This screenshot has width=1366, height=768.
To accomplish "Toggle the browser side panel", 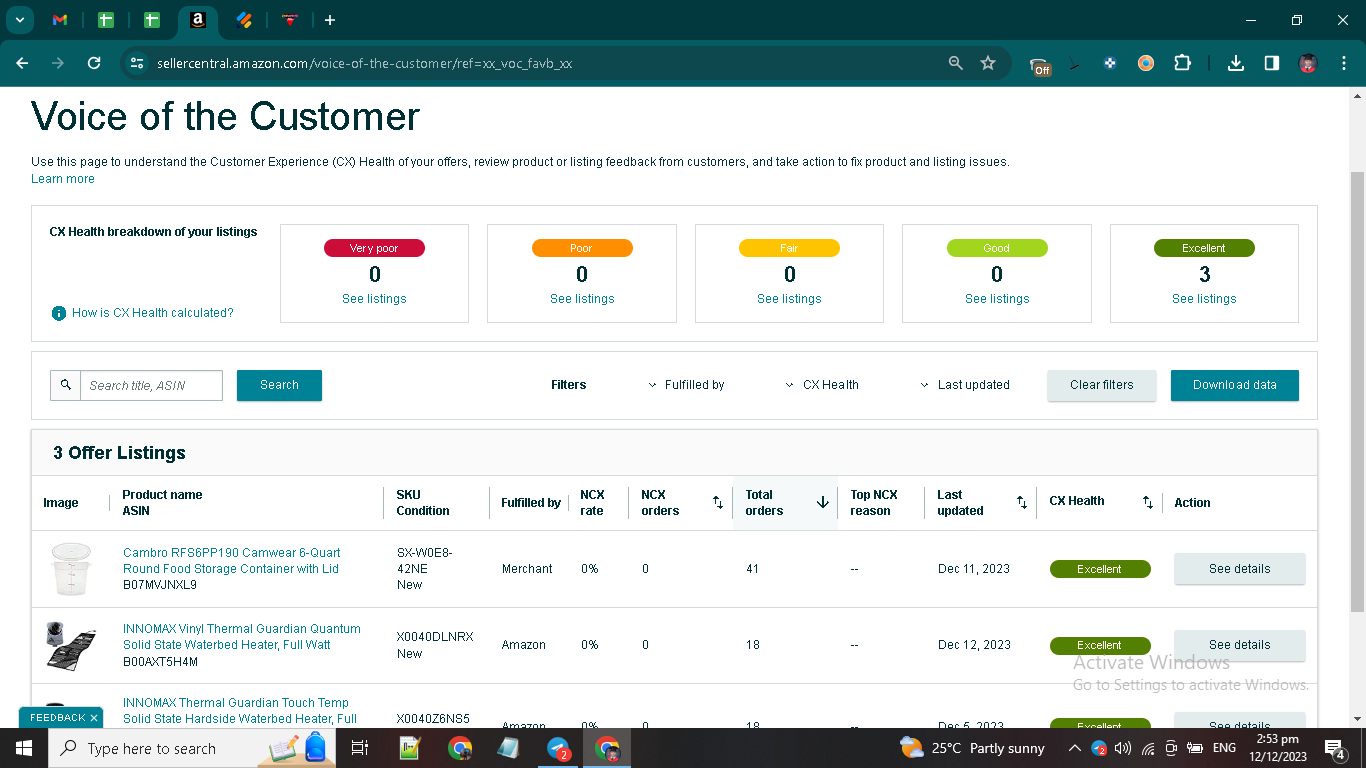I will pyautogui.click(x=1272, y=63).
